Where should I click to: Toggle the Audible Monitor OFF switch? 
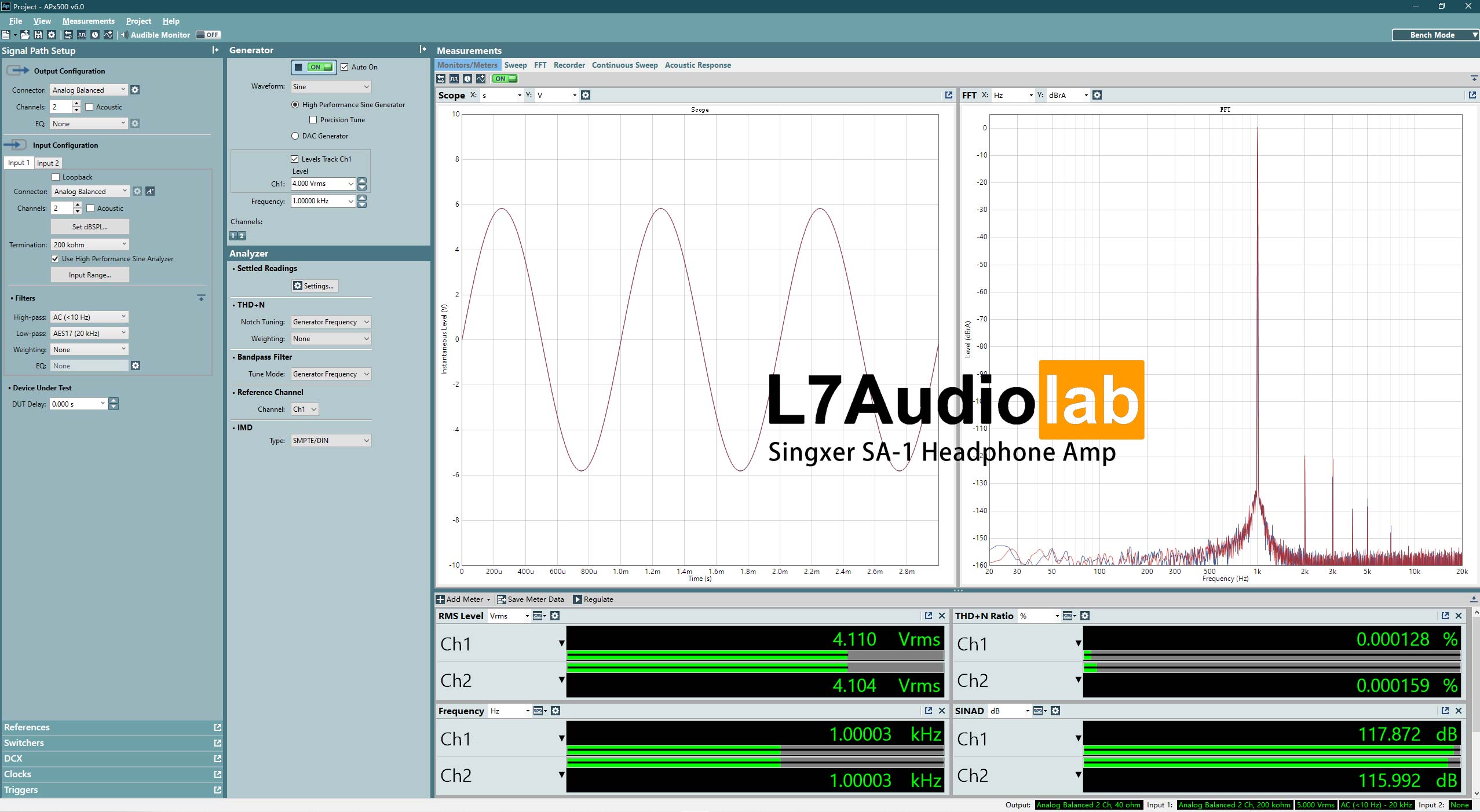tap(207, 35)
